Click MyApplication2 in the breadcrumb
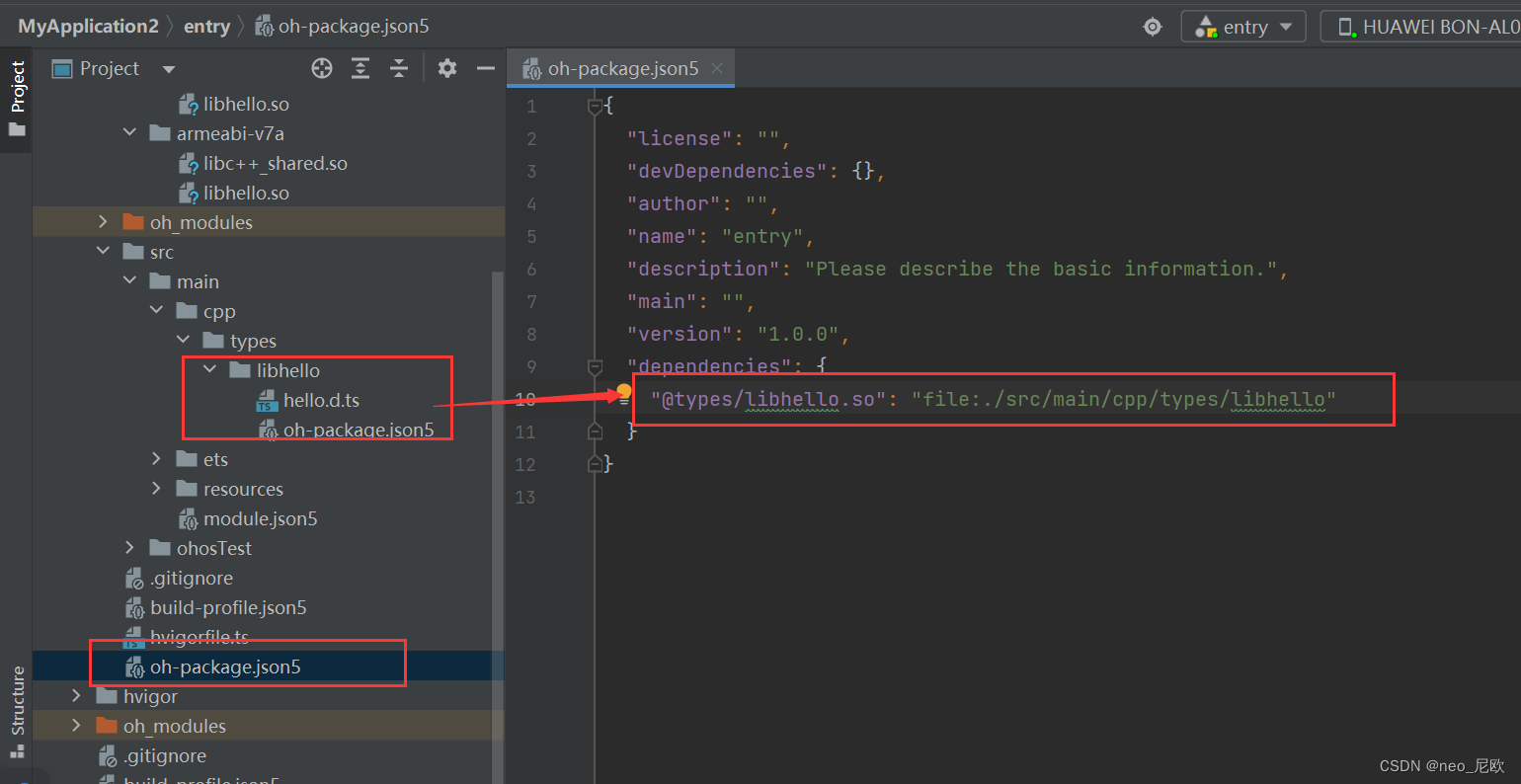The width and height of the screenshot is (1521, 784). (x=88, y=27)
